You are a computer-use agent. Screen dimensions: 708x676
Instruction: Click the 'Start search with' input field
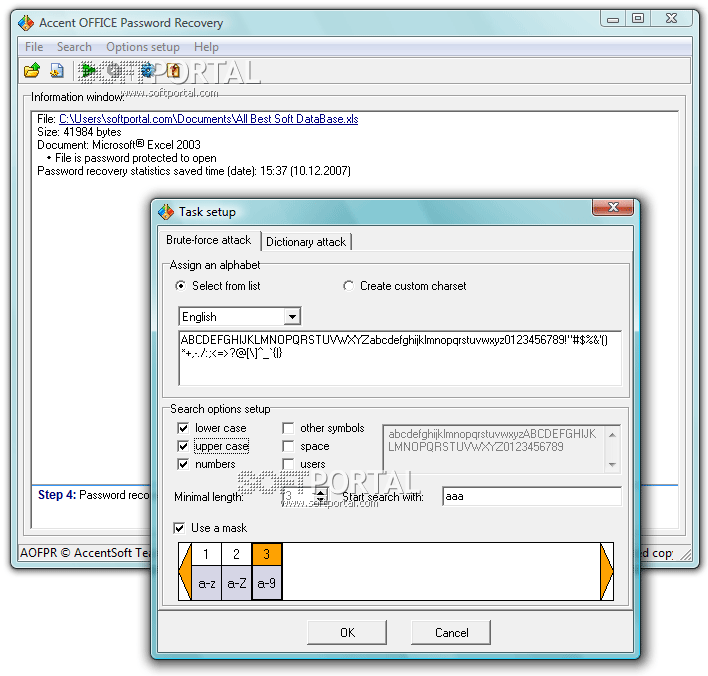click(532, 496)
